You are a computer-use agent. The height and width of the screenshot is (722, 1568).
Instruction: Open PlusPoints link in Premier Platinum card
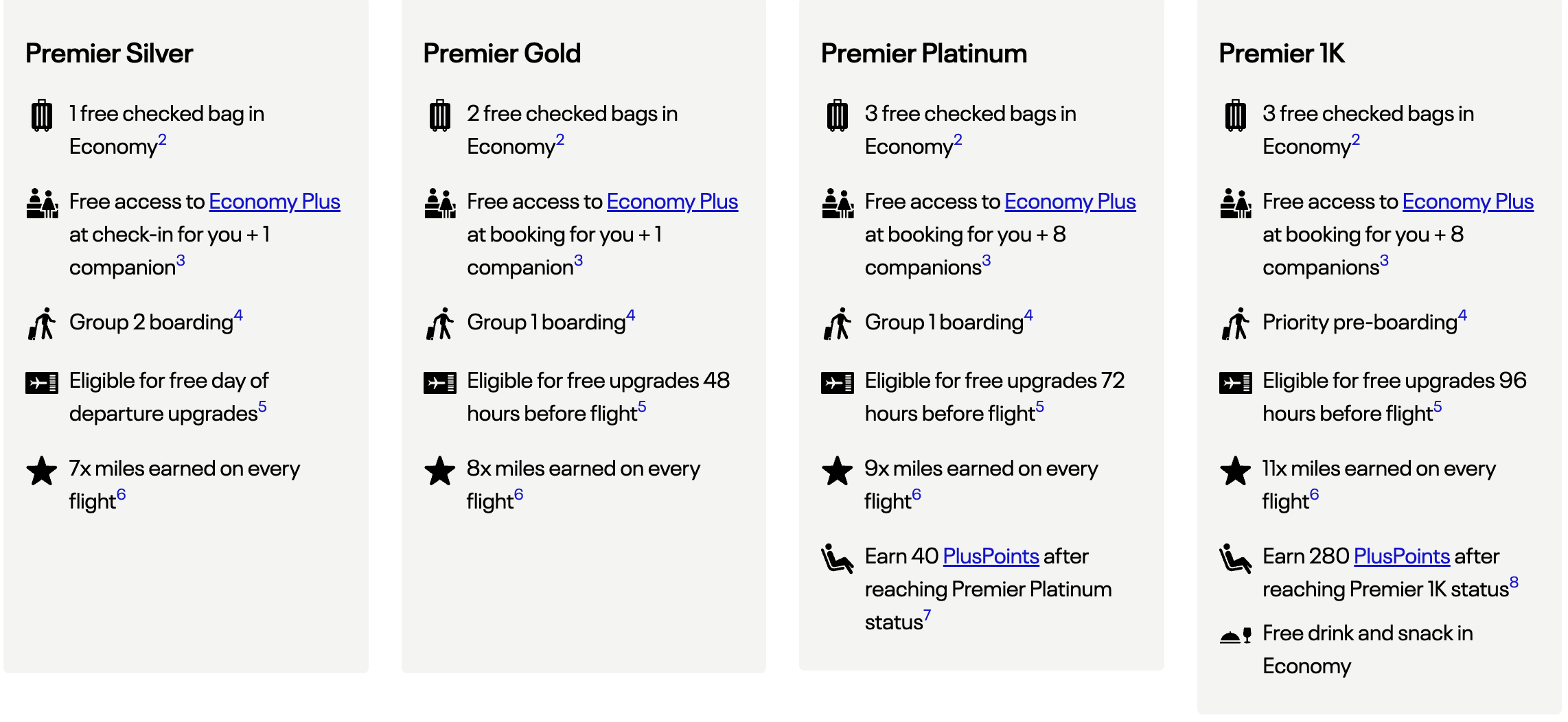(x=991, y=557)
